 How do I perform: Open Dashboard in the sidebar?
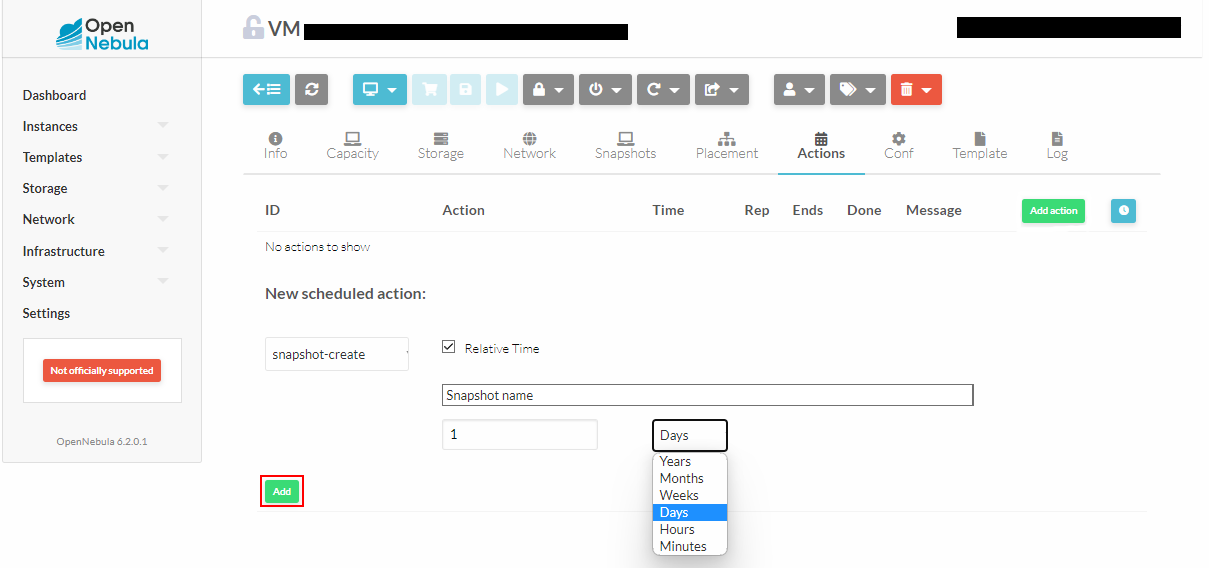tap(55, 95)
